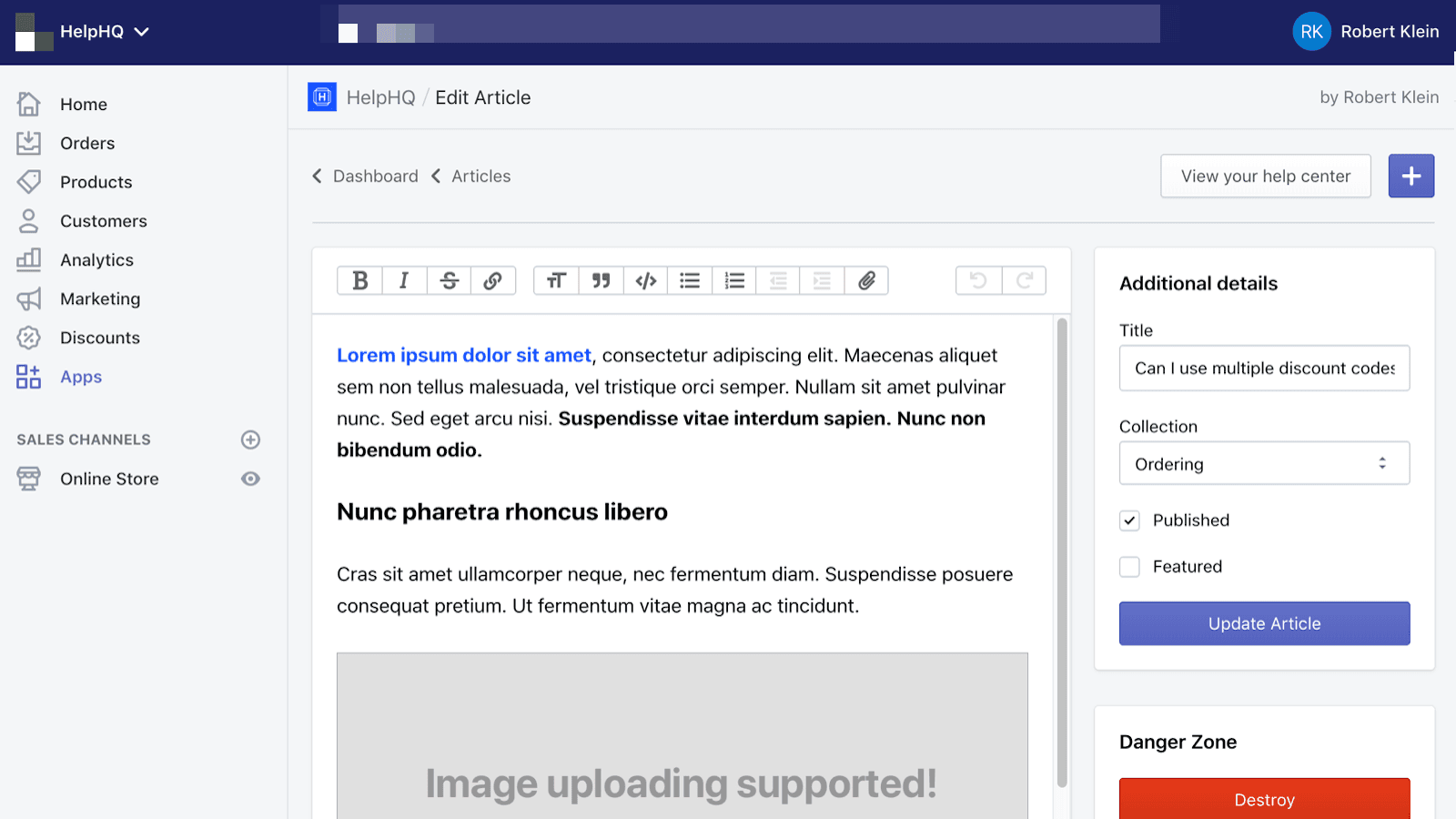Insert a hyperlink using the link icon
The height and width of the screenshot is (819, 1456).
(494, 280)
